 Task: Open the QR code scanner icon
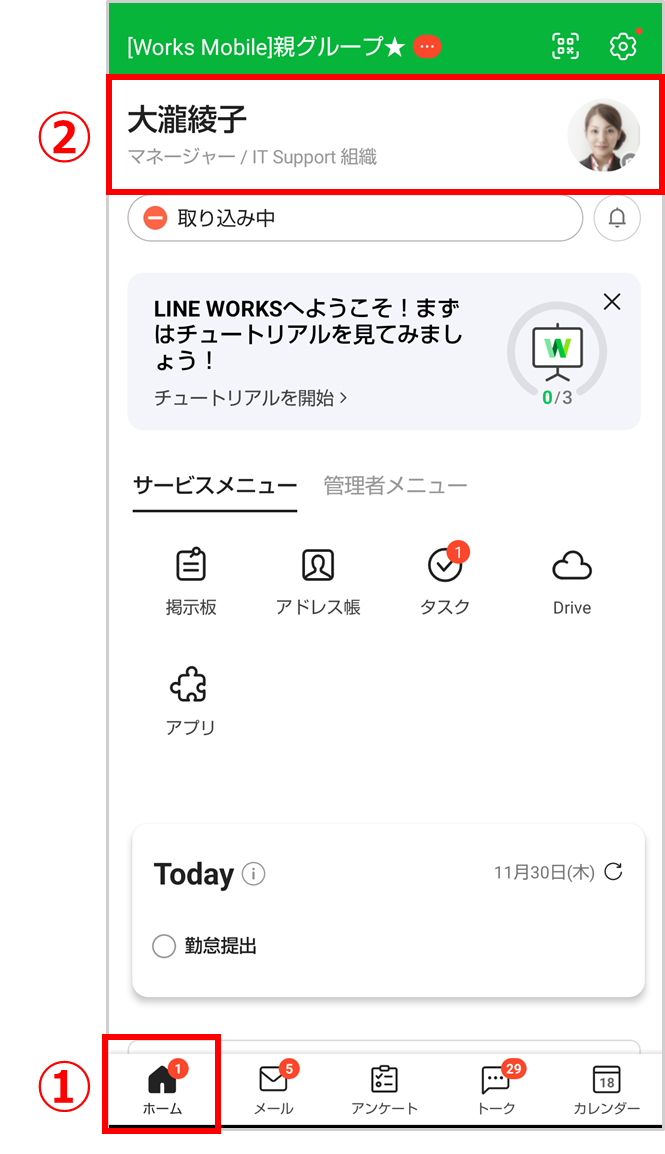tap(565, 46)
